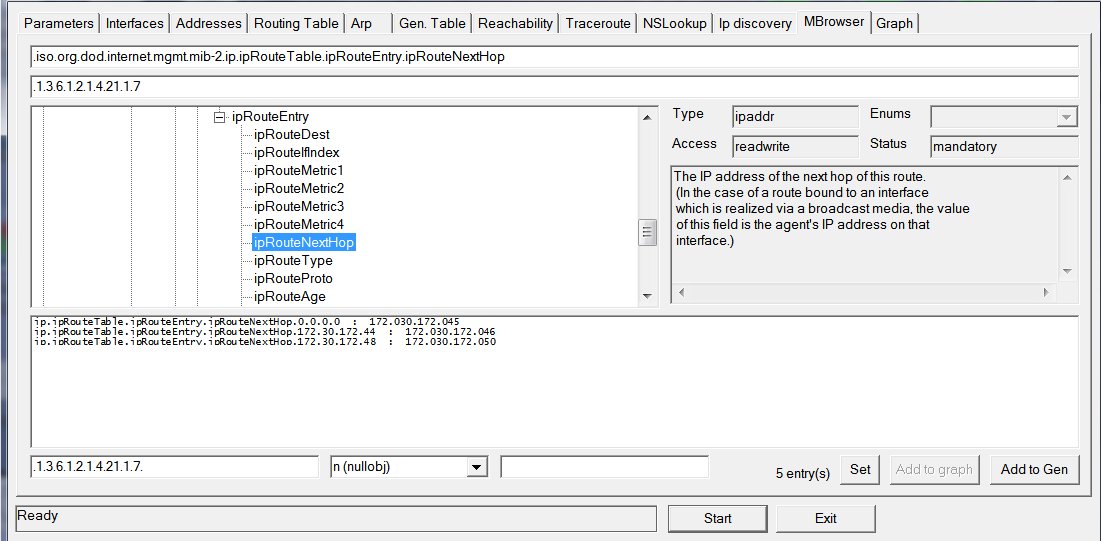Open the Ip discovery tab

click(755, 23)
